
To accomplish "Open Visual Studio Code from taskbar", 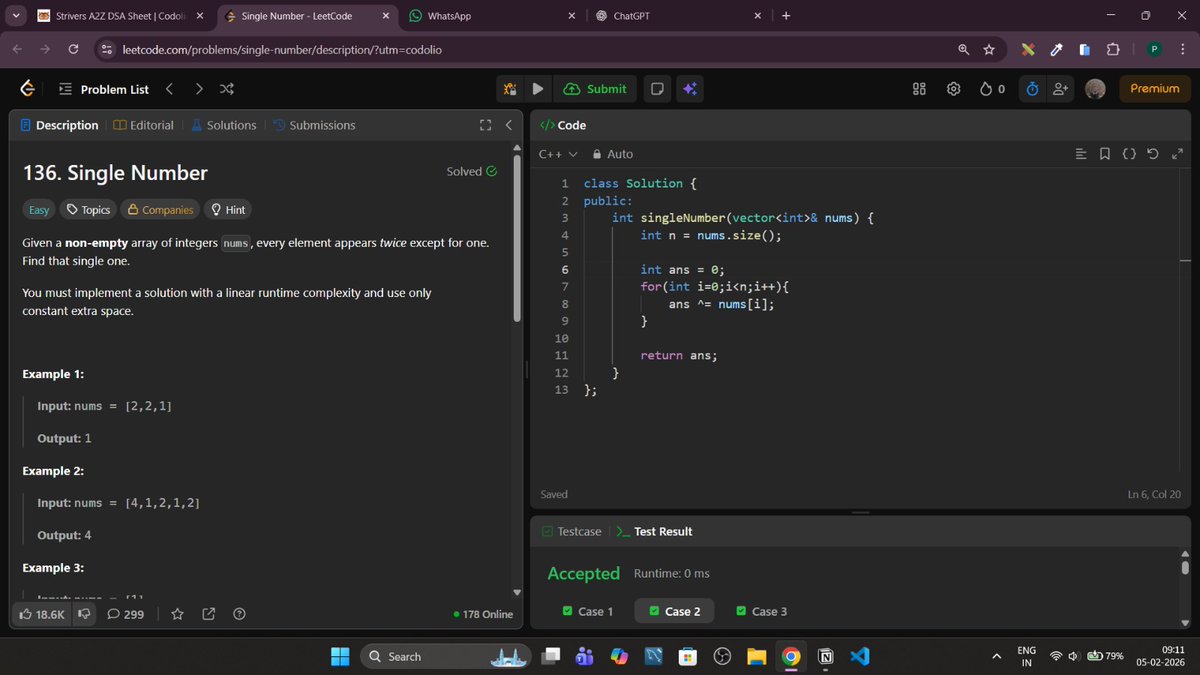I will (859, 656).
